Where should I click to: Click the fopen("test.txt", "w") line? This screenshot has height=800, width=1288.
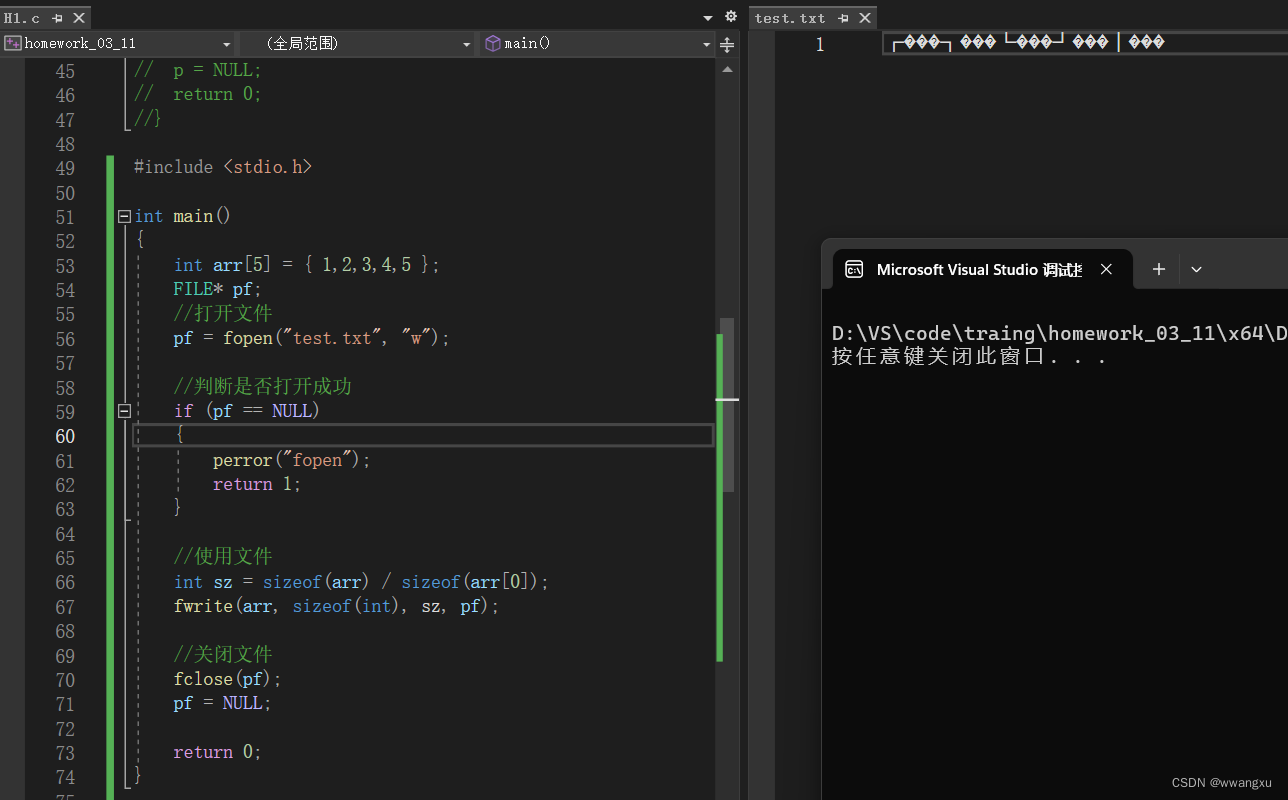311,338
